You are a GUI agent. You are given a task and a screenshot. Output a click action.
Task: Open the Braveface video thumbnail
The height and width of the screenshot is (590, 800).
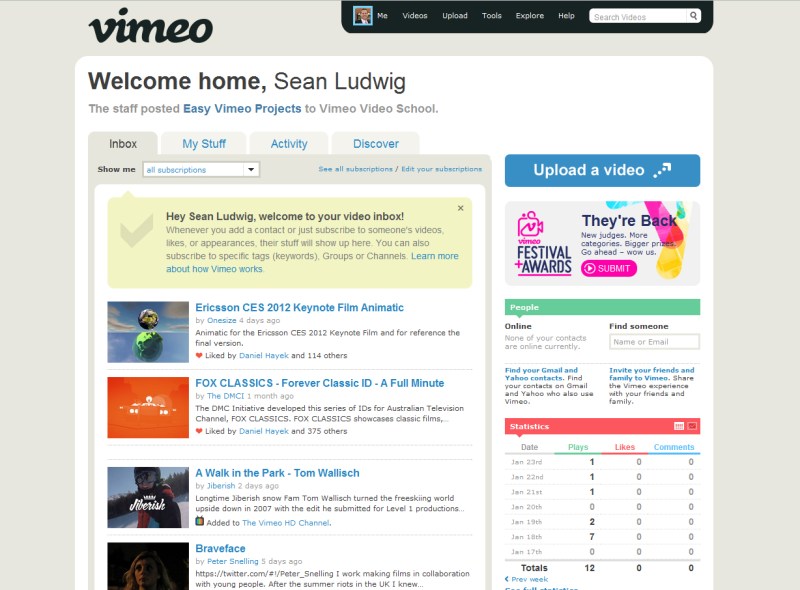pos(148,567)
